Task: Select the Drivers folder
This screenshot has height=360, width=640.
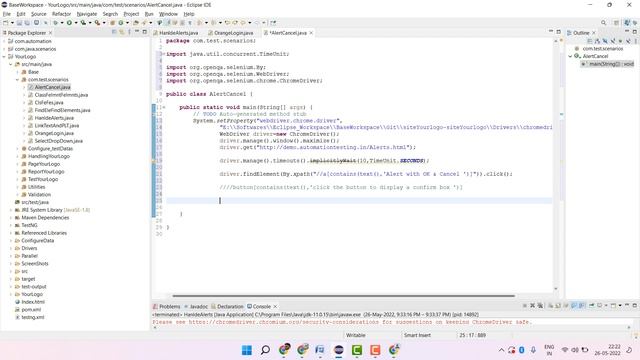Action: (x=29, y=248)
